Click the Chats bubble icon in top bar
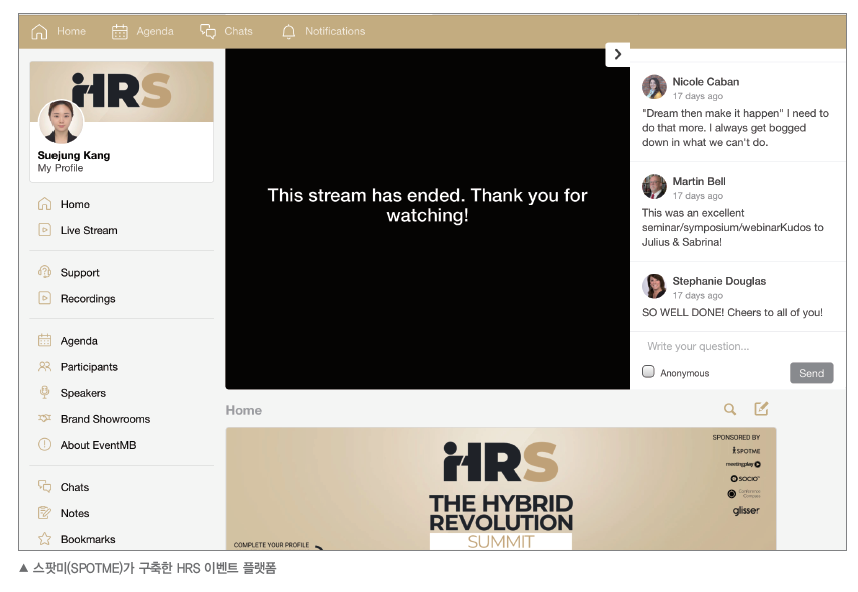 [x=208, y=32]
